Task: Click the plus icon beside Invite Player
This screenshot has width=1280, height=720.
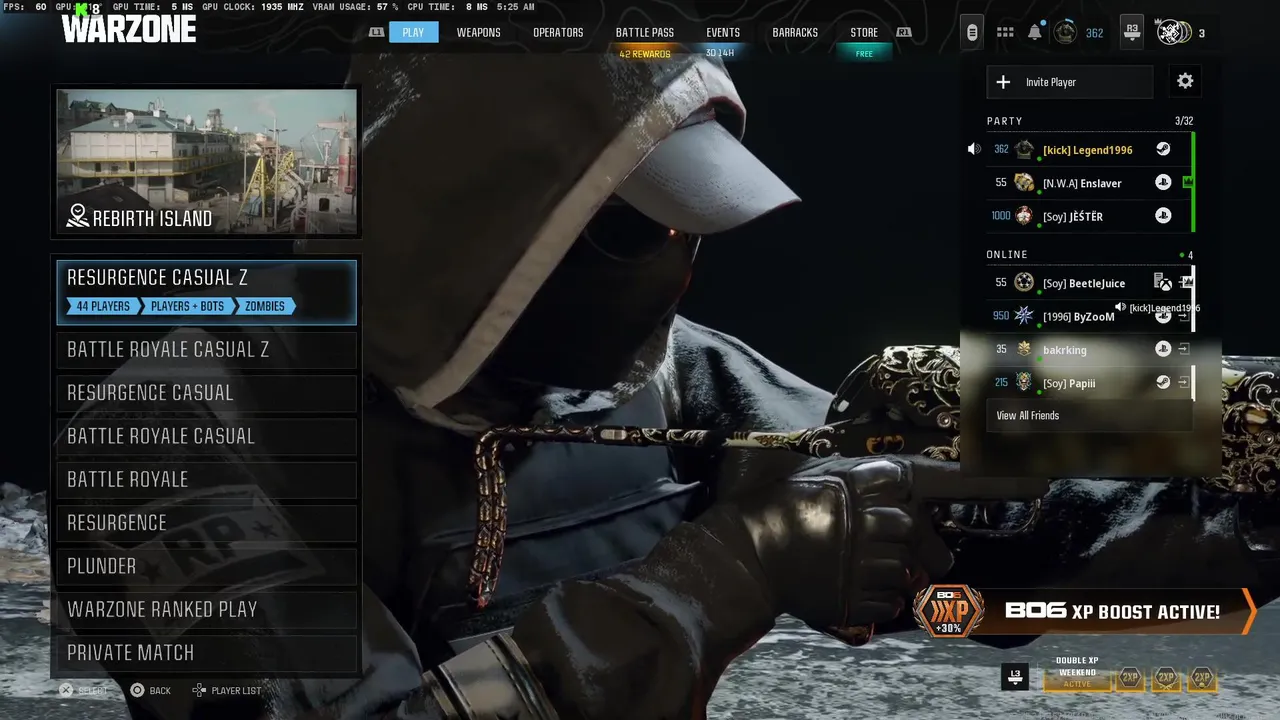Action: 1004,82
